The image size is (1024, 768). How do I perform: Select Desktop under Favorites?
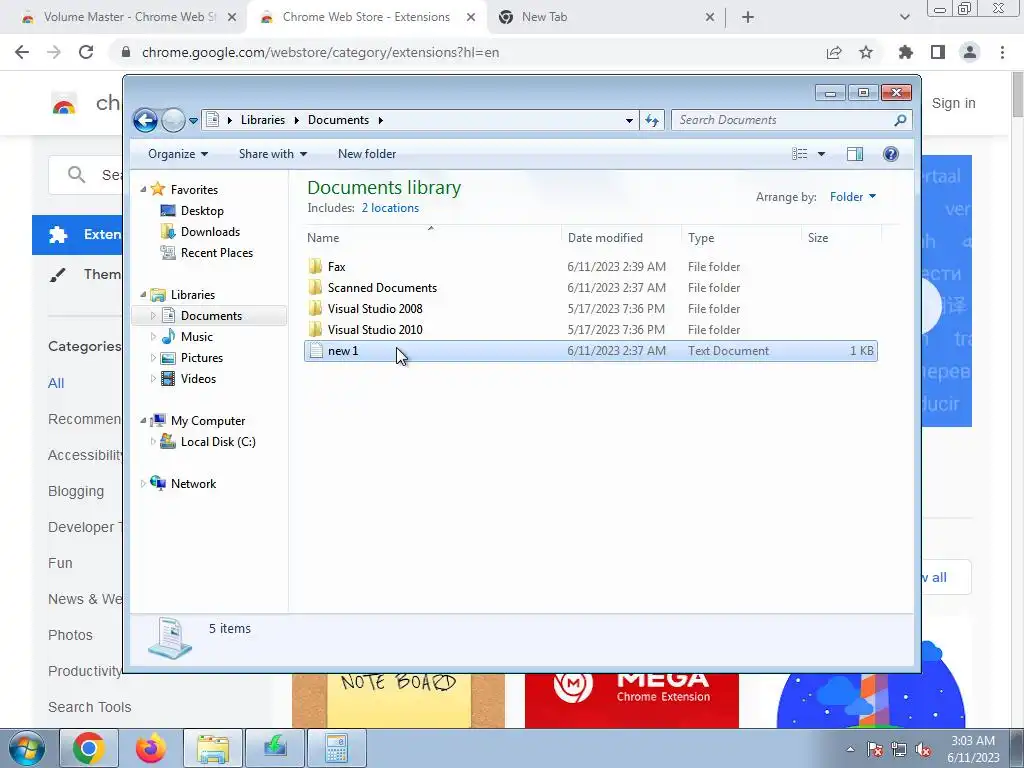[202, 211]
